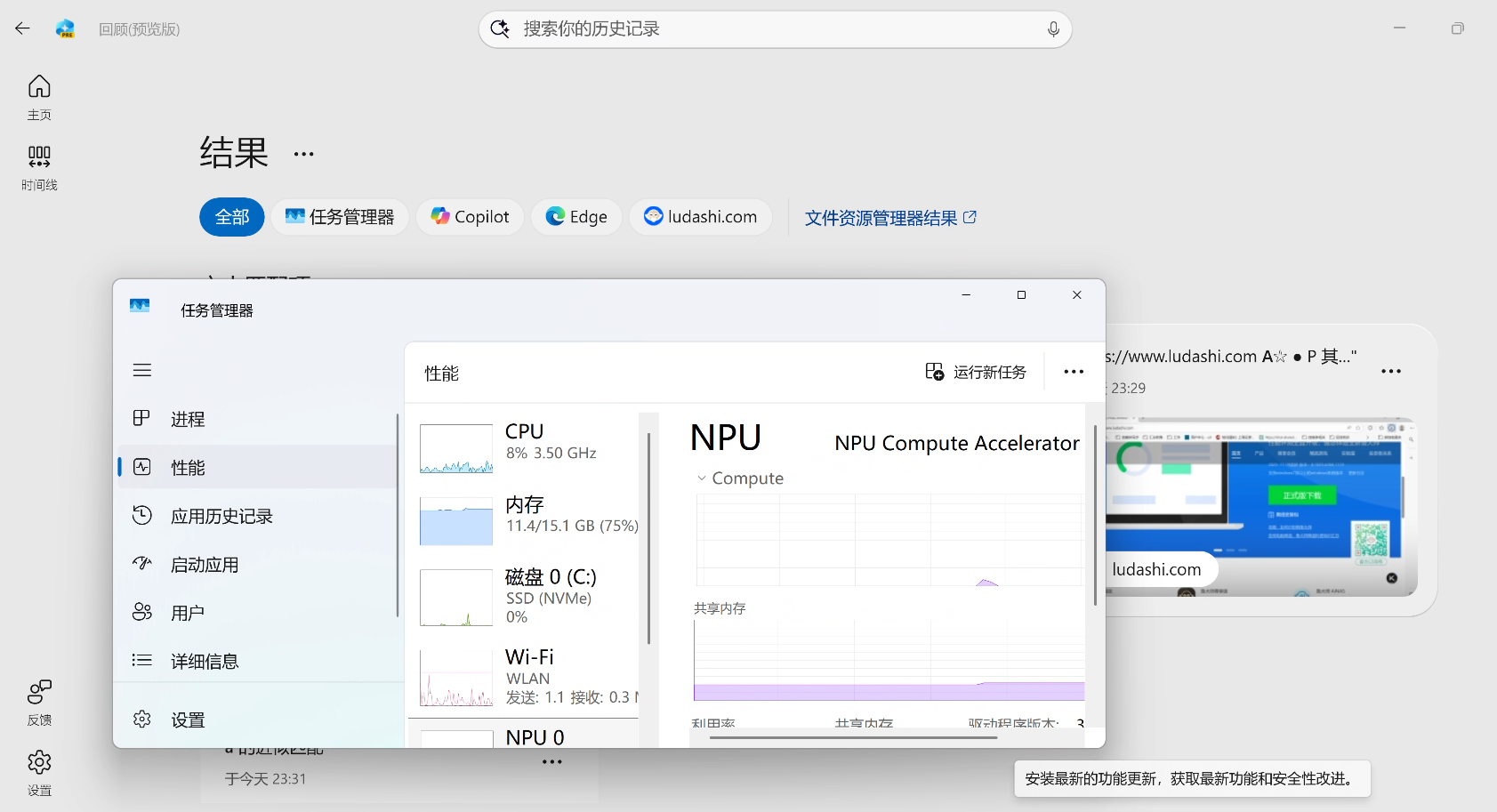The height and width of the screenshot is (812, 1497).
Task: Go back with the arrow in Recall
Action: pyautogui.click(x=22, y=28)
